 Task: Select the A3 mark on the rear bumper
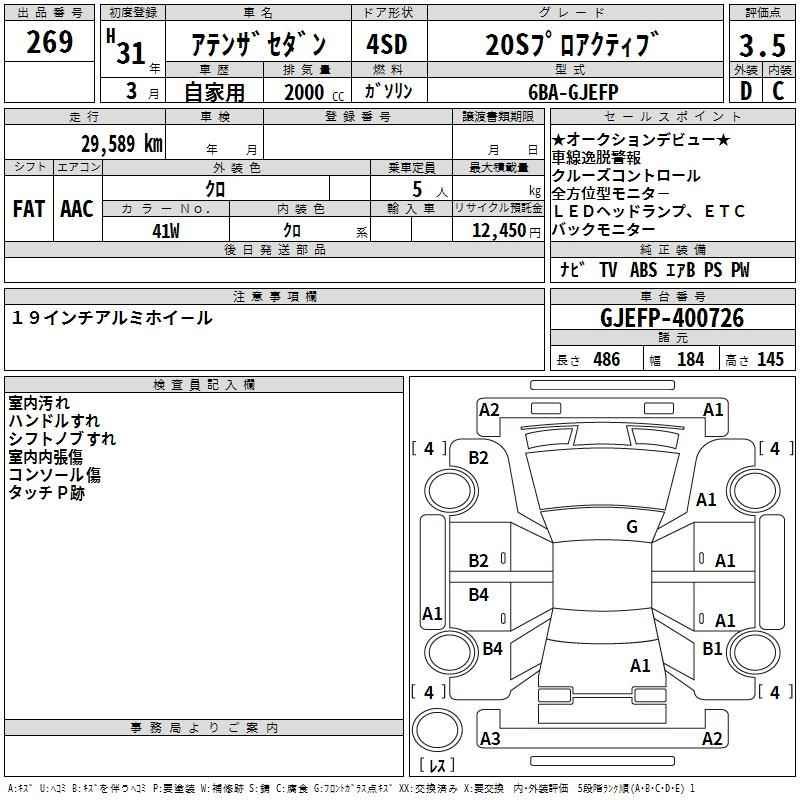(x=490, y=738)
